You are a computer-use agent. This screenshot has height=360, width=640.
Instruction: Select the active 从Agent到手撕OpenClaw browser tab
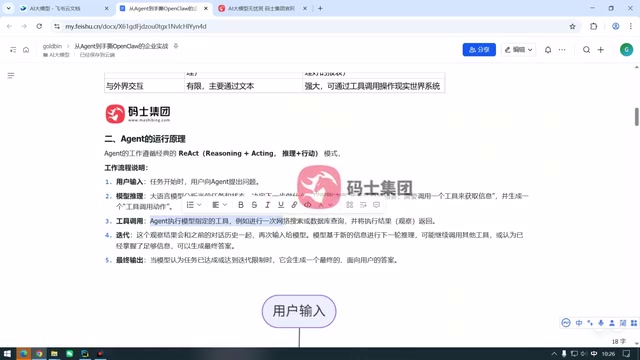[x=164, y=9]
